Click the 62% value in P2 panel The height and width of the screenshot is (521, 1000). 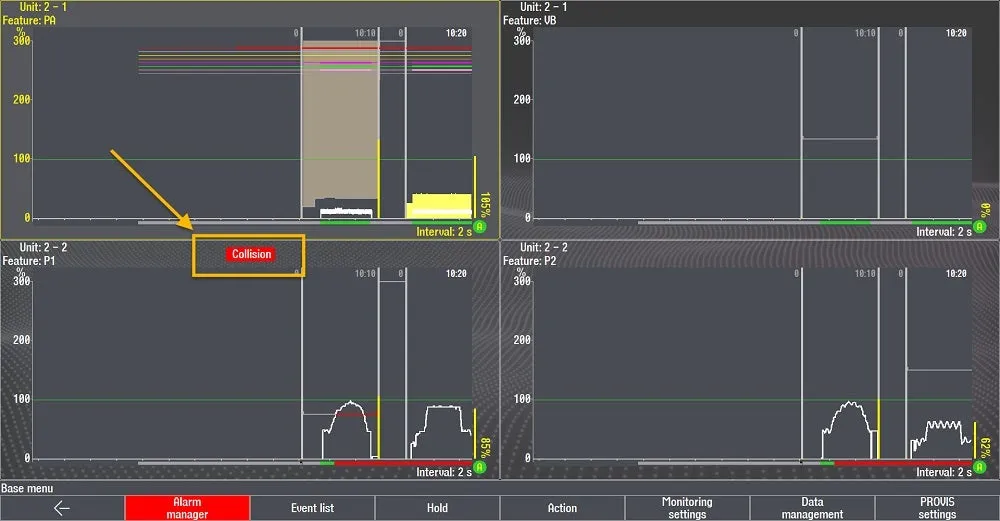(985, 448)
